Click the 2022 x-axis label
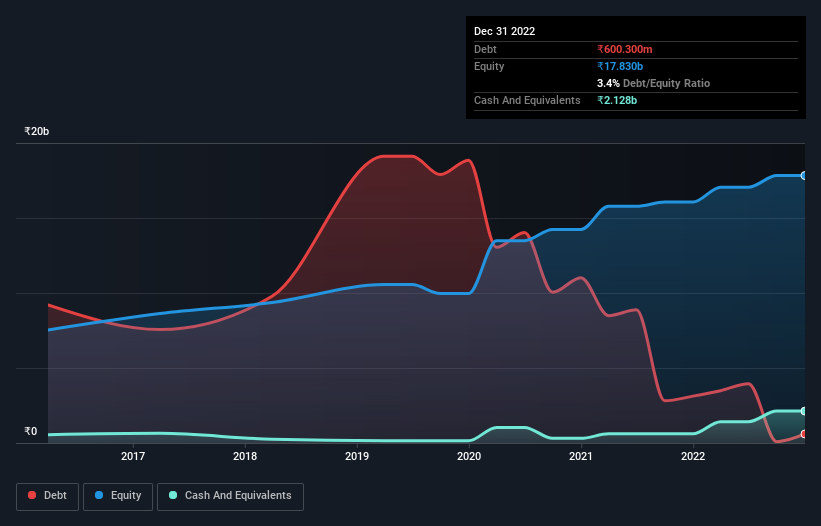 (x=693, y=456)
